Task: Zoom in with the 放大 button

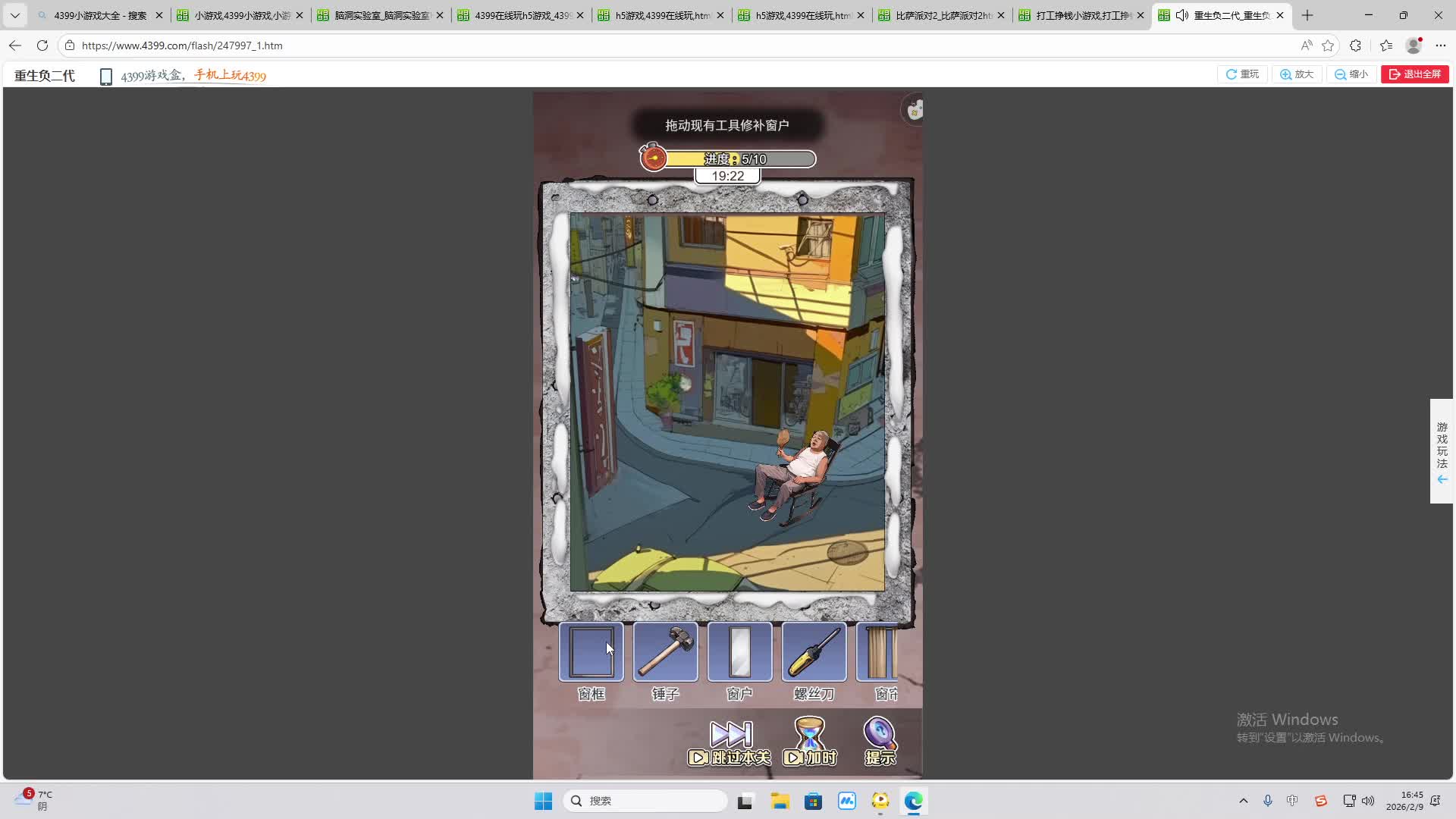Action: coord(1297,74)
